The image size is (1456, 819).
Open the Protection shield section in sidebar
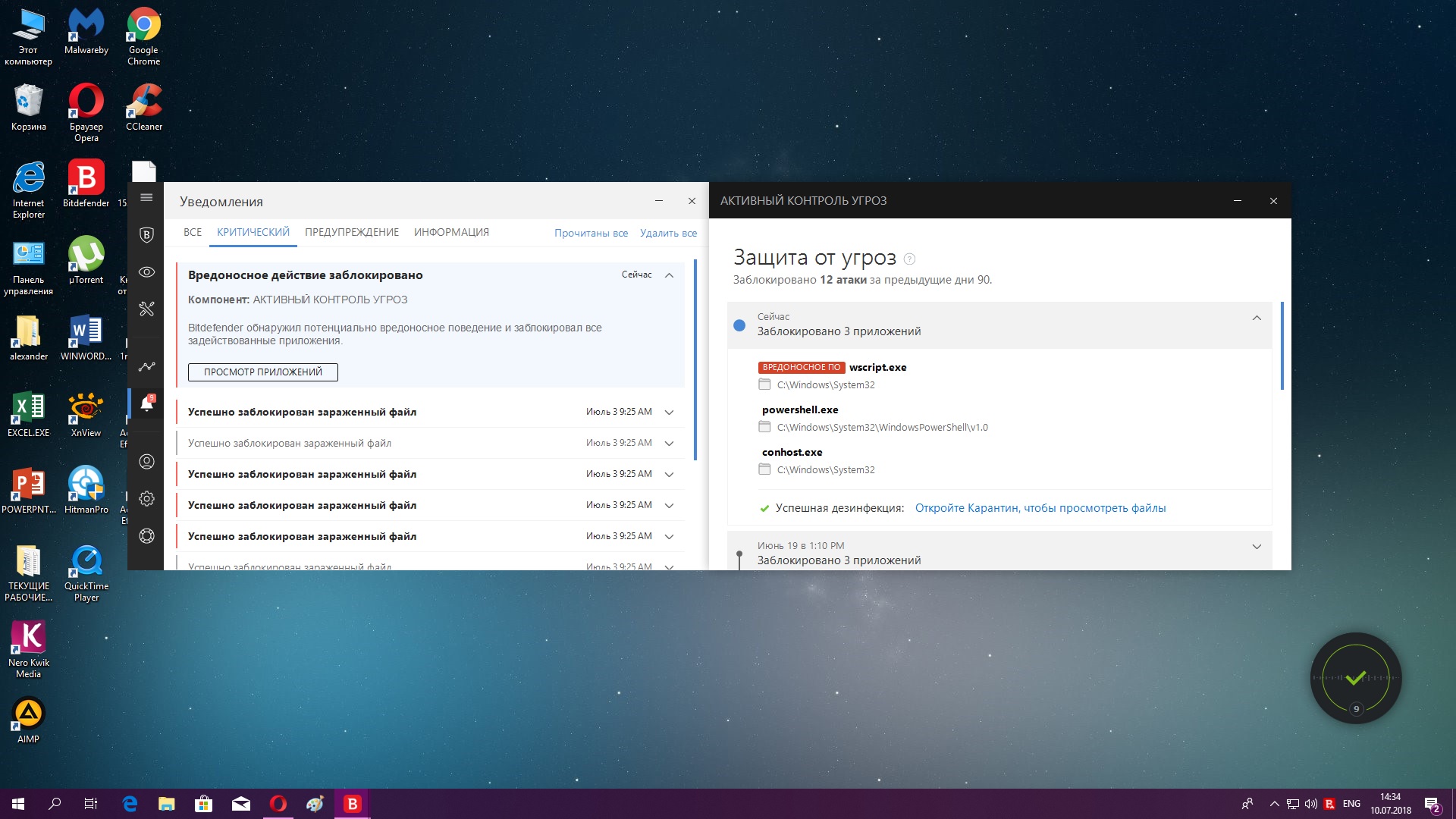pos(146,235)
